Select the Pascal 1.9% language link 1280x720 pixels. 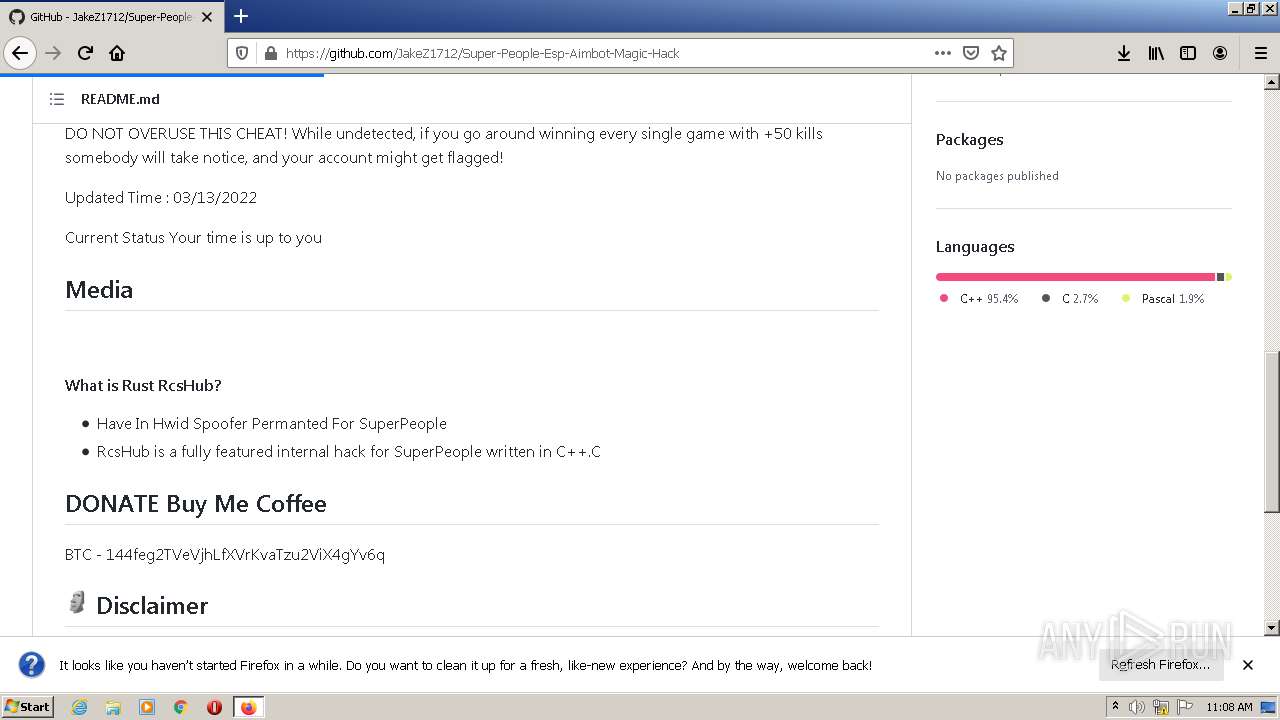point(1163,299)
